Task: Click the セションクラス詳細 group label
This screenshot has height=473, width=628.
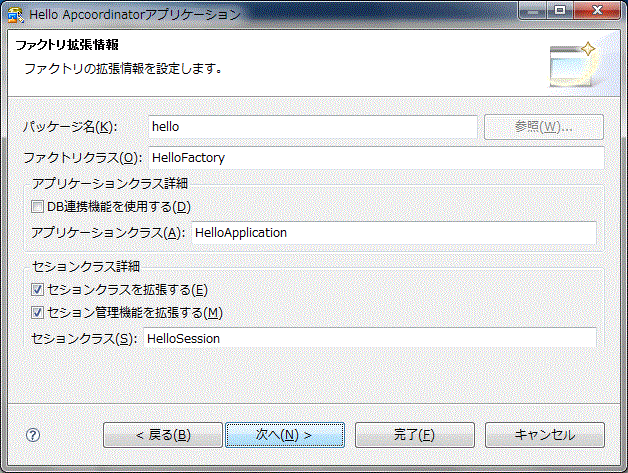Action: pos(86,266)
